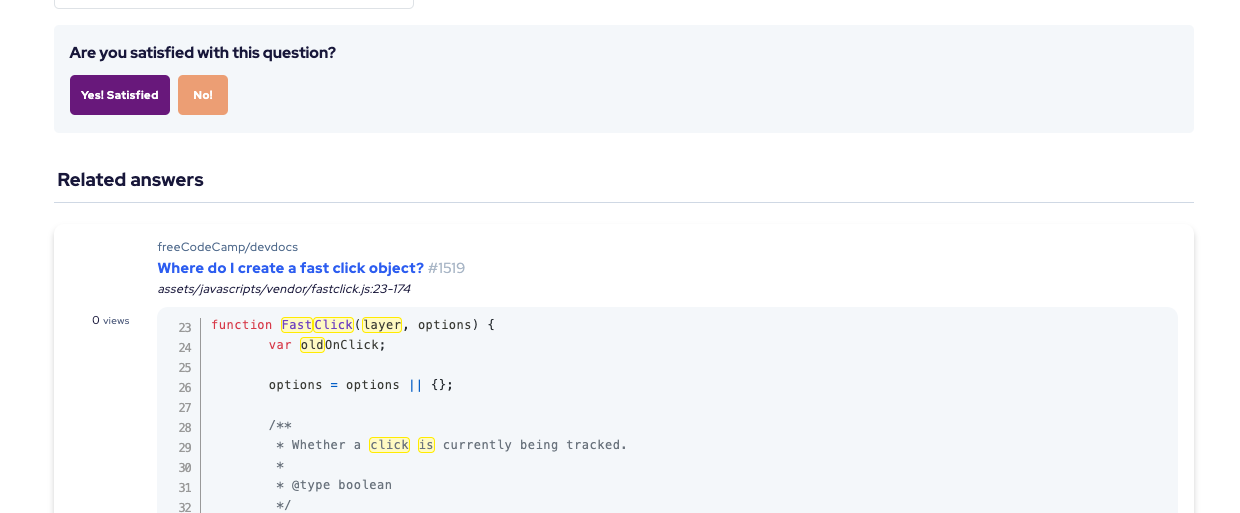This screenshot has height=513, width=1240.
Task: Click the highlighted word 'click' in comment
Action: point(390,445)
